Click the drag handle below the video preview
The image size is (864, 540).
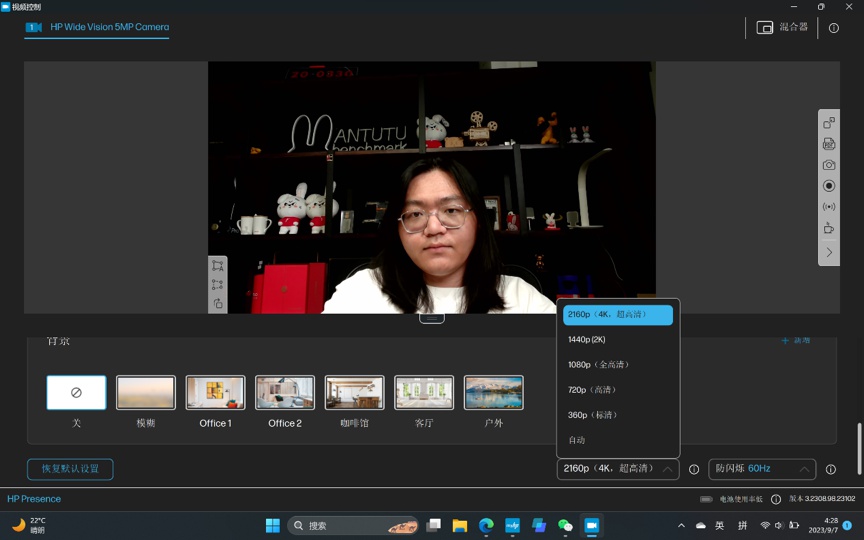(432, 318)
